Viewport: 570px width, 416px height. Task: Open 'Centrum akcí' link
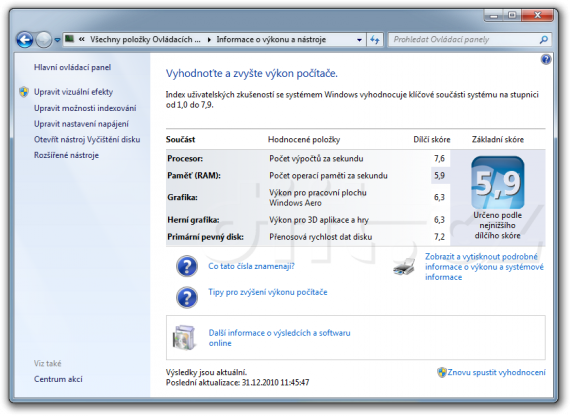[x=58, y=379]
